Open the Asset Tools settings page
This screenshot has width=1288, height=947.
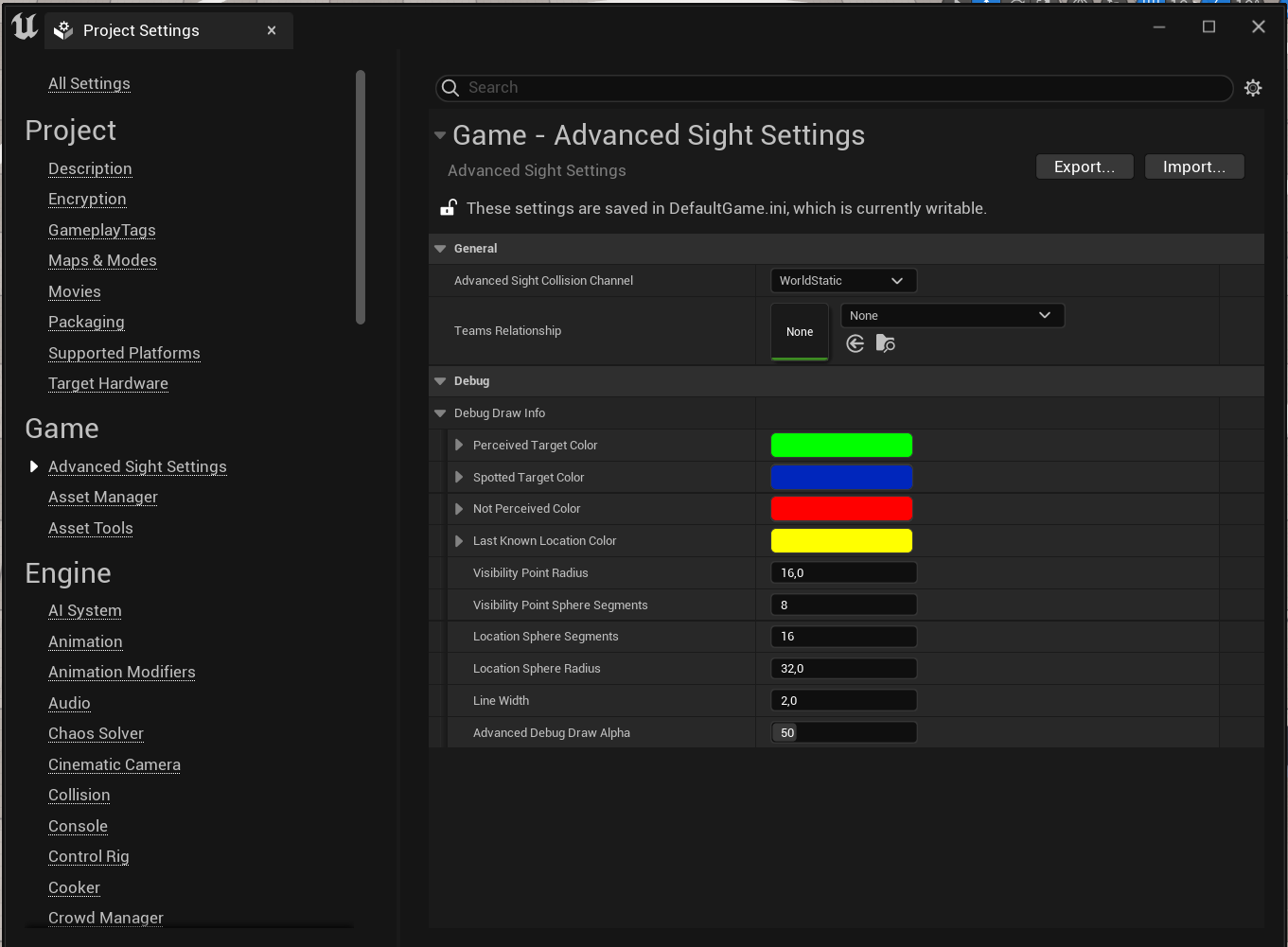91,528
